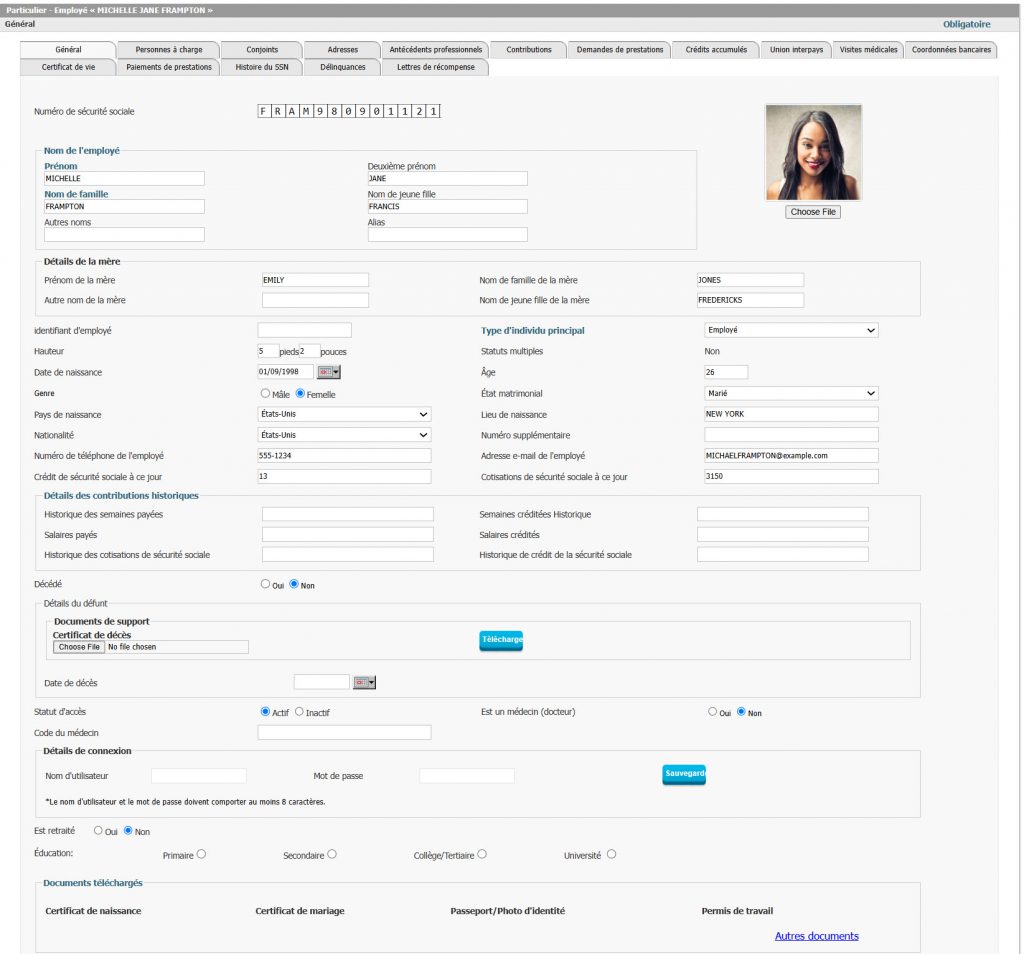Screen dimensions: 1024x954
Task: Expand the Pays de naissance dropdown
Action: click(344, 414)
